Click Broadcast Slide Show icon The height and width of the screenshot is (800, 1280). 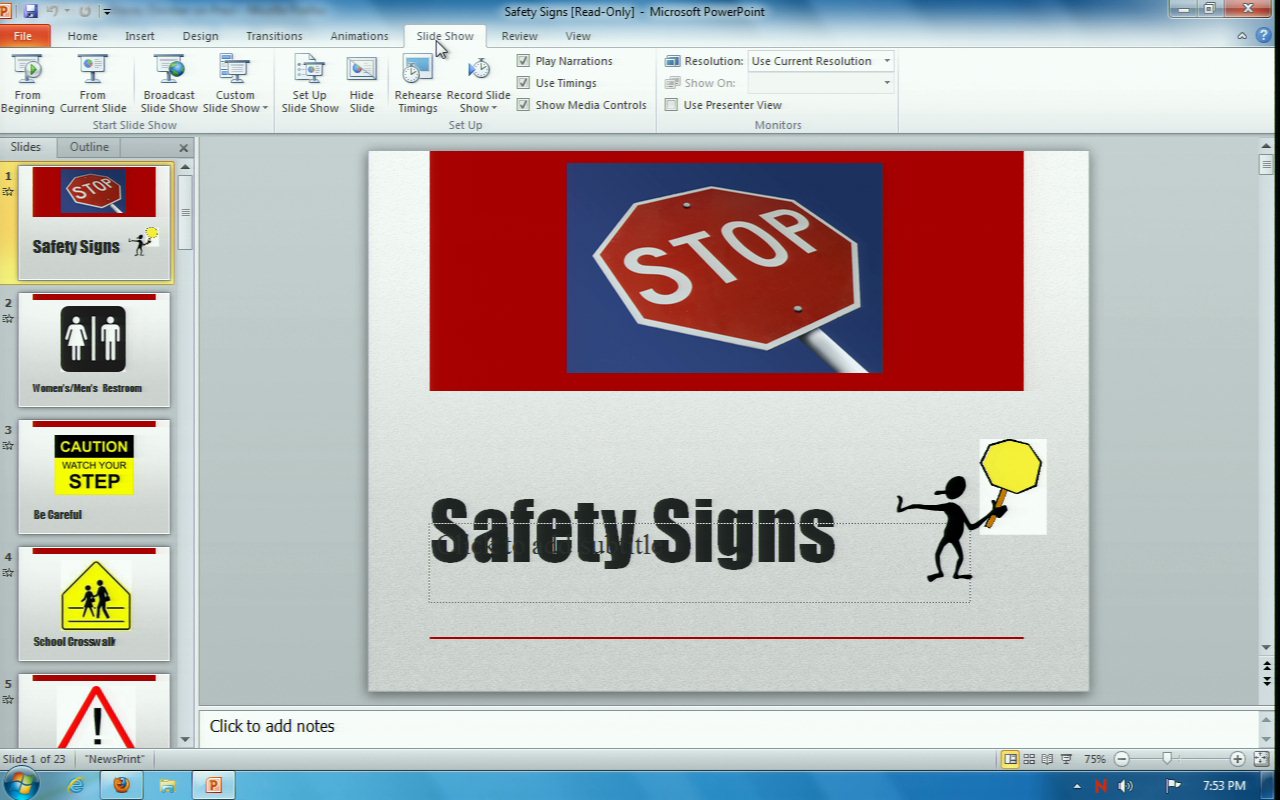click(x=169, y=84)
